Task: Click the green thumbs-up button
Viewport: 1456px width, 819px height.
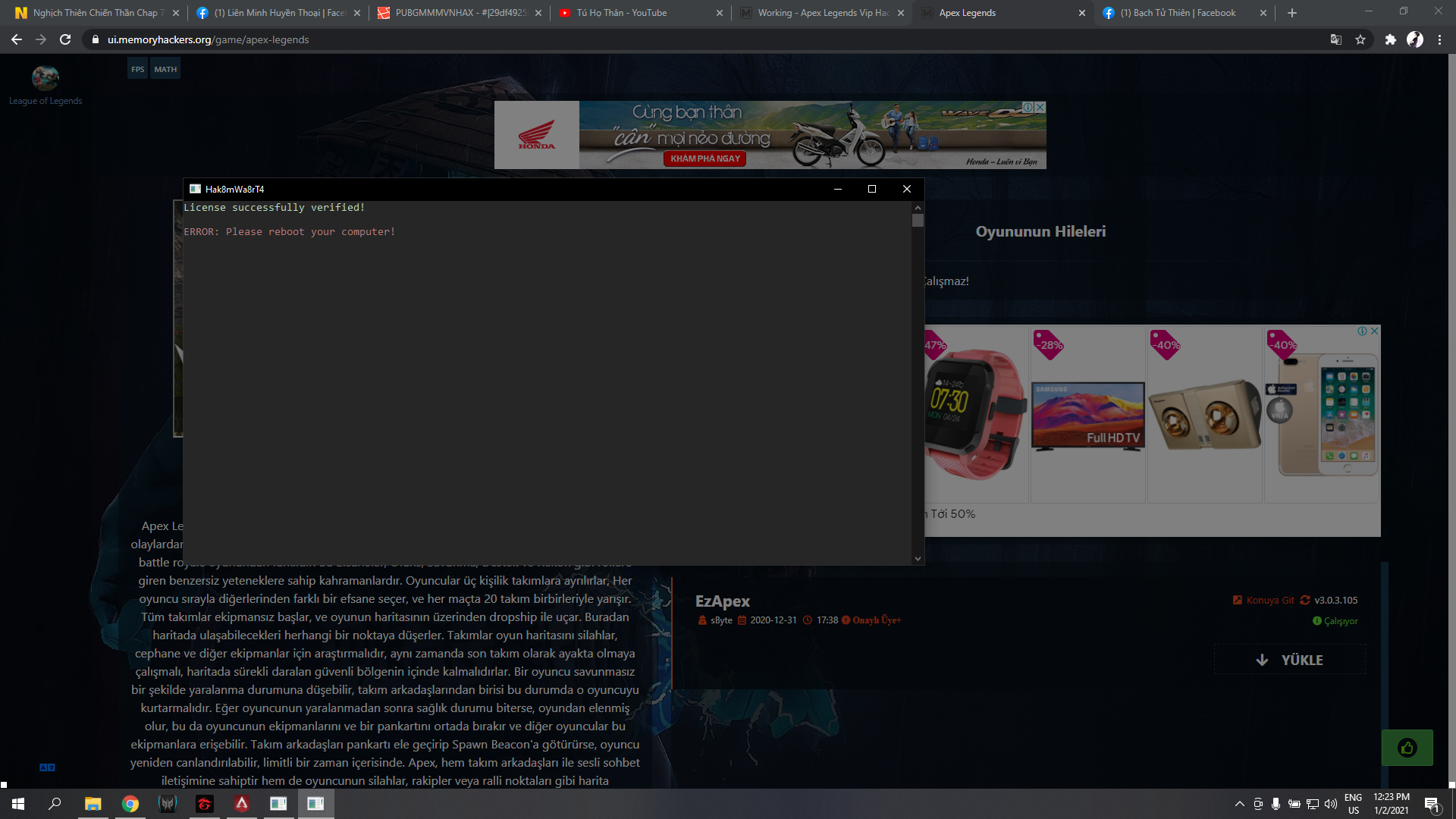Action: [x=1407, y=748]
